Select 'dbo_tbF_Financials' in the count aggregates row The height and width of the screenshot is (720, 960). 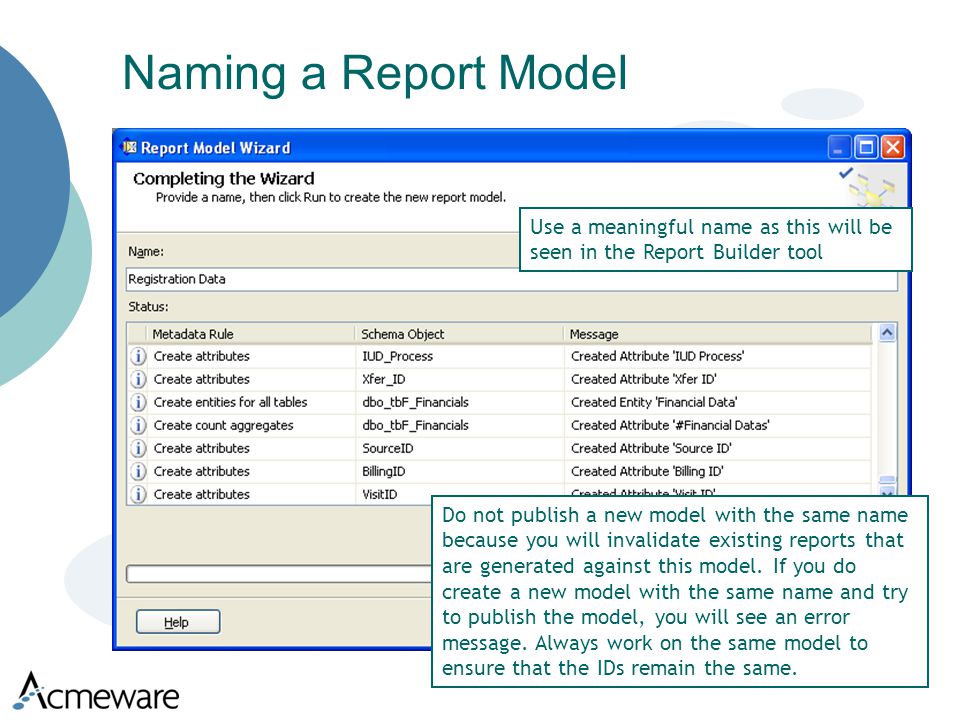point(415,426)
